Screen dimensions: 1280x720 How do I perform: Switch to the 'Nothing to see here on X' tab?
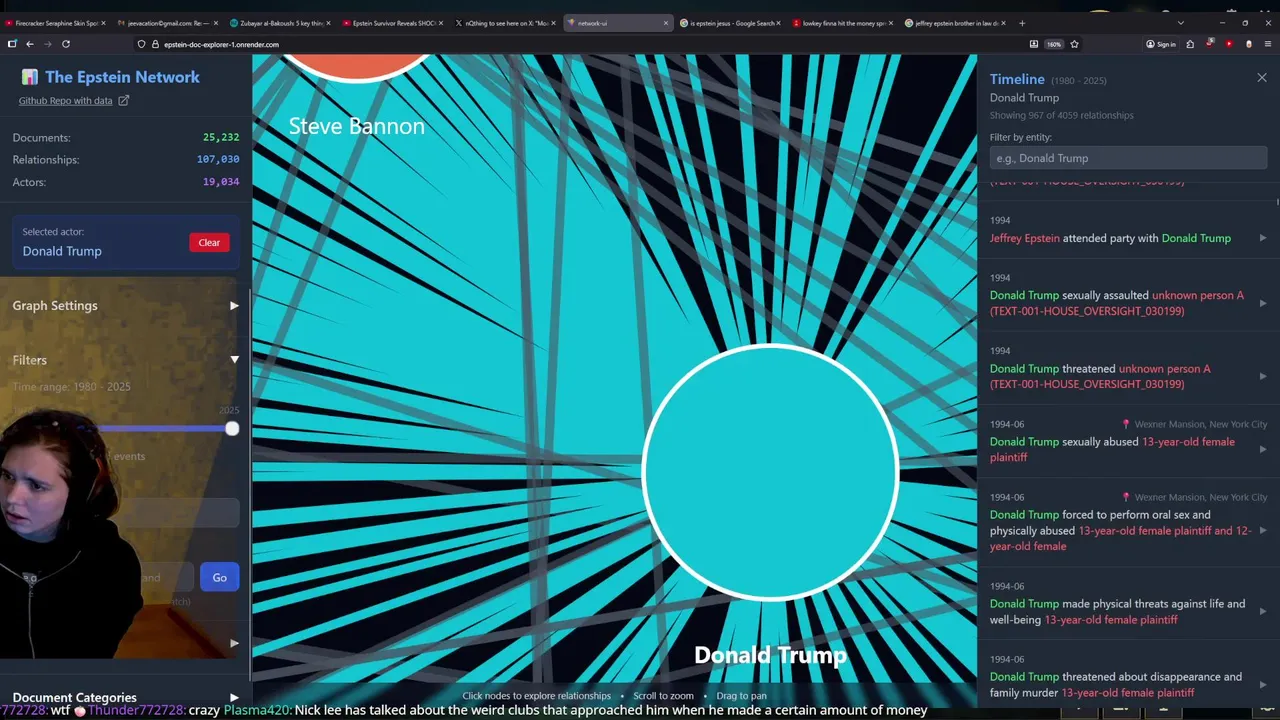click(504, 23)
